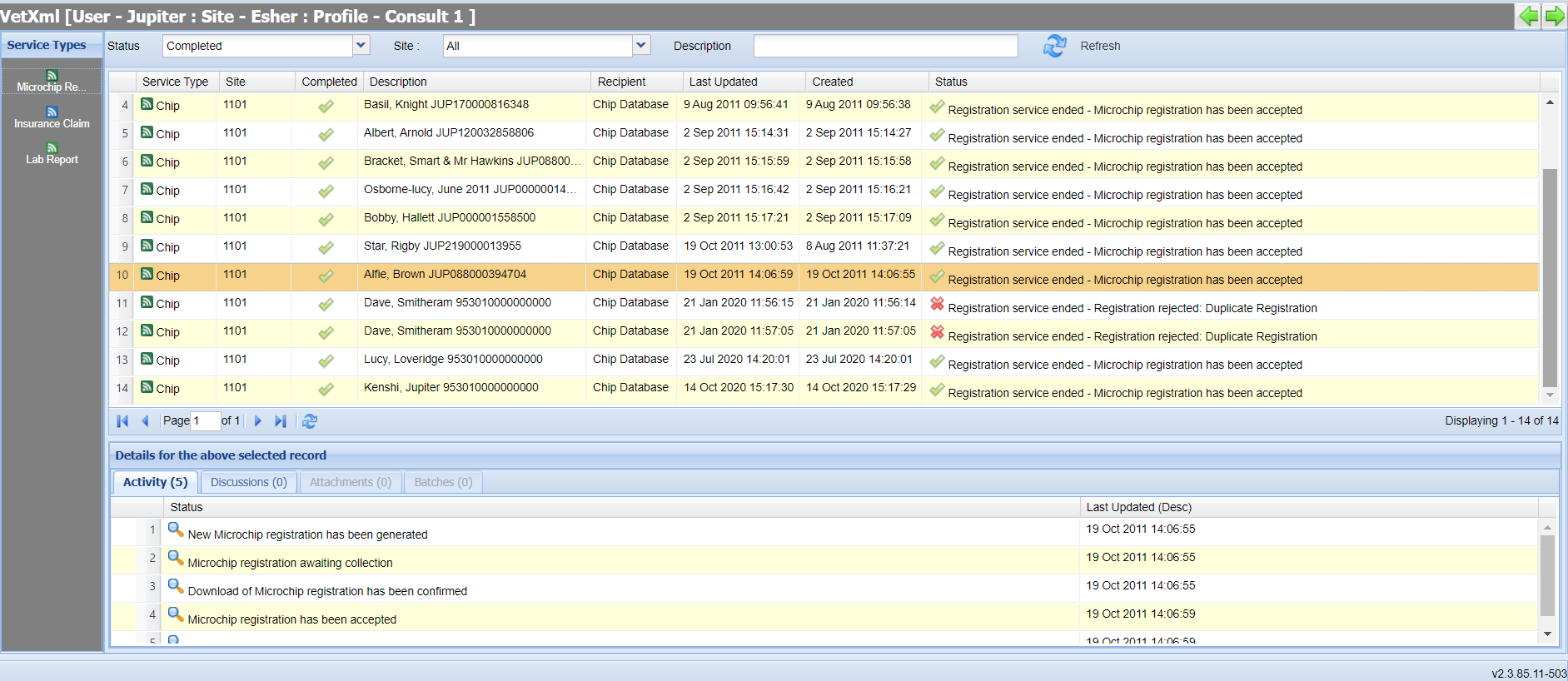The height and width of the screenshot is (681, 1568).
Task: Click completed checkmark for Basil, Knight row
Action: click(326, 106)
